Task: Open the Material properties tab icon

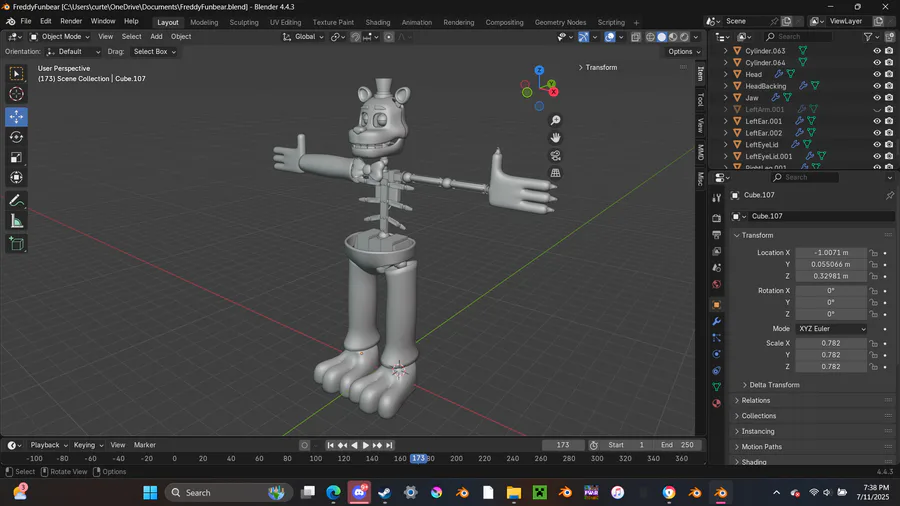Action: [716, 403]
